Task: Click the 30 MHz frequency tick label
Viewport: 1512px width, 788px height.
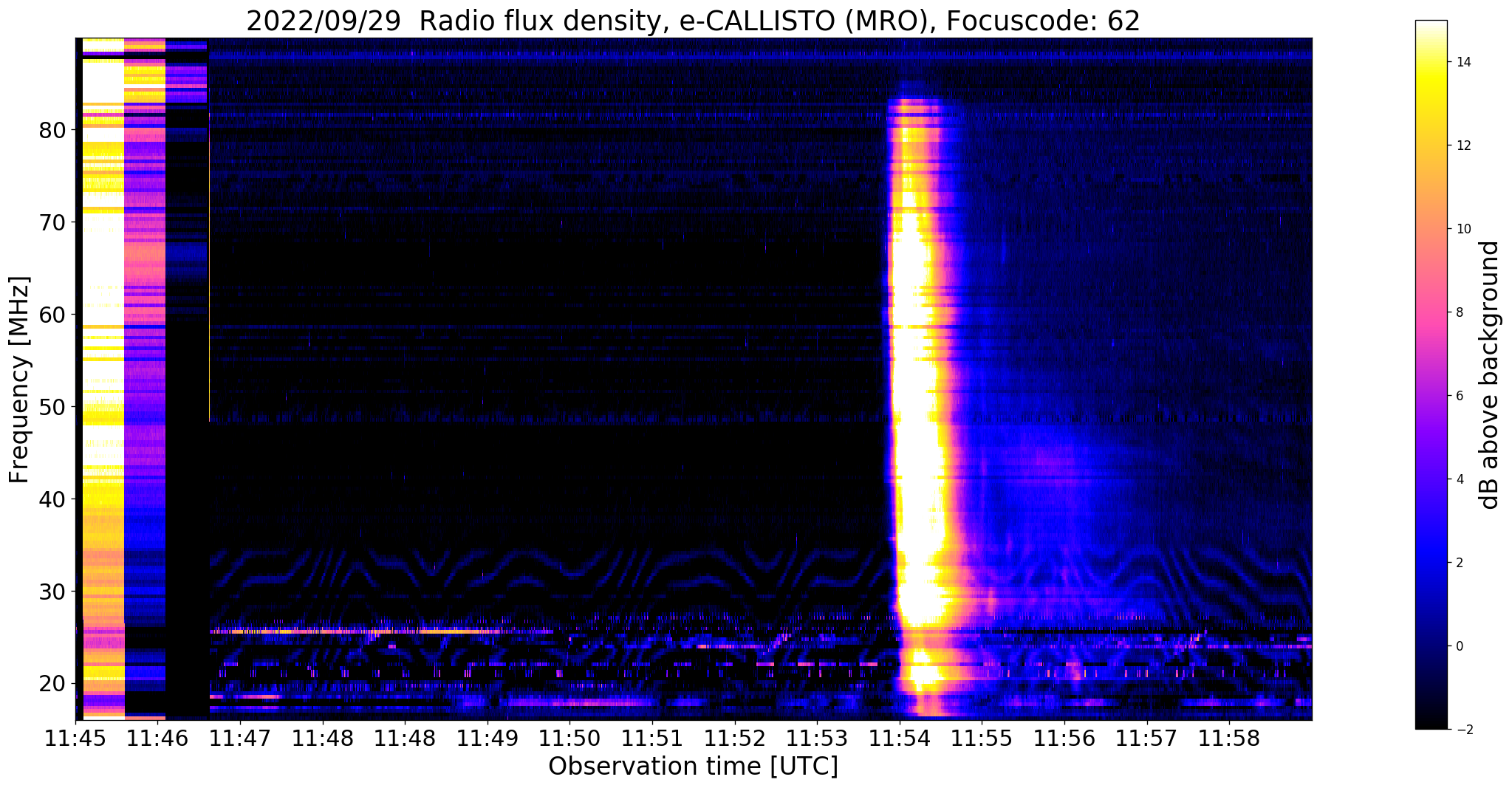Action: [x=52, y=592]
